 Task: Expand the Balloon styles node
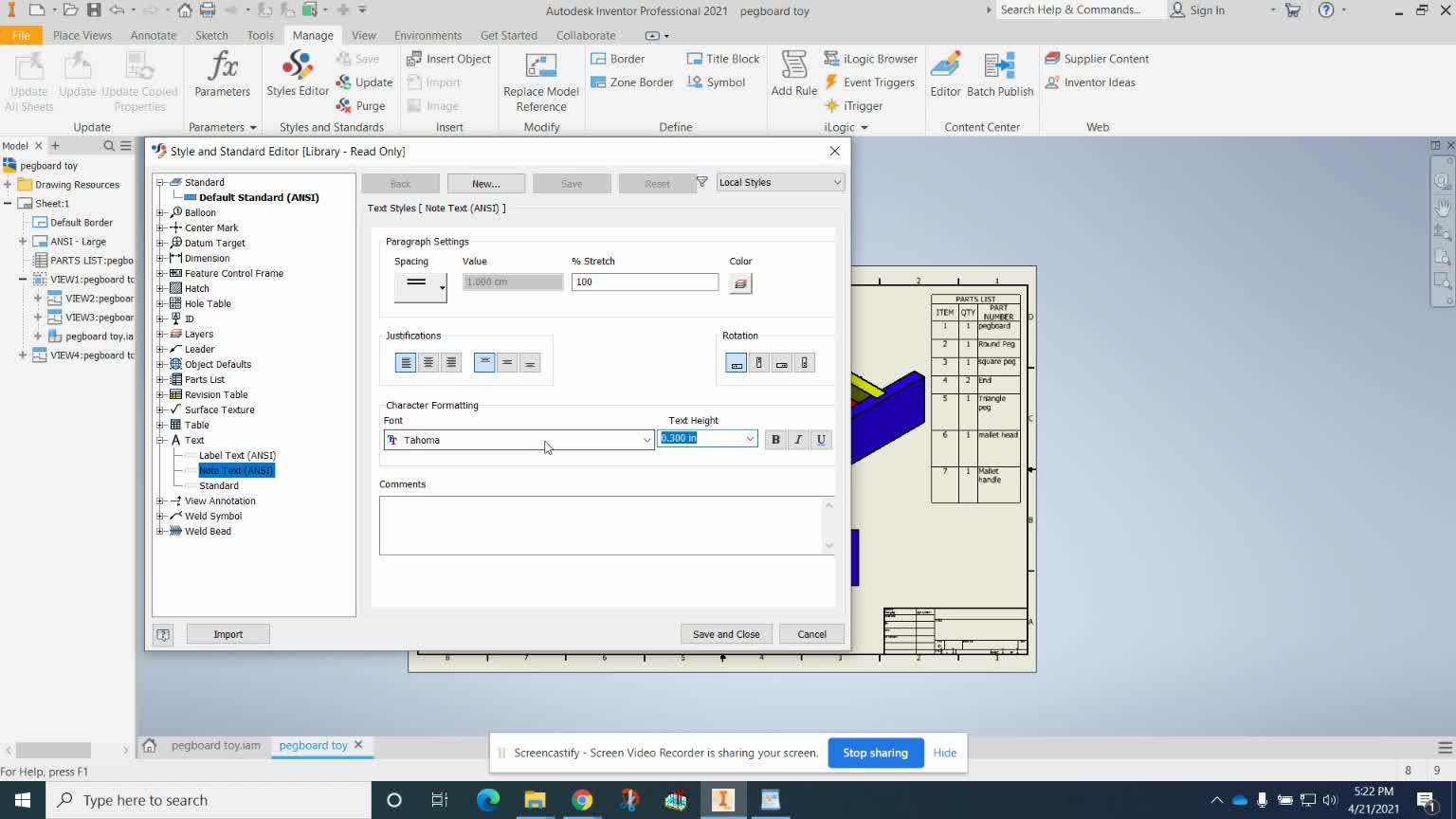[160, 212]
